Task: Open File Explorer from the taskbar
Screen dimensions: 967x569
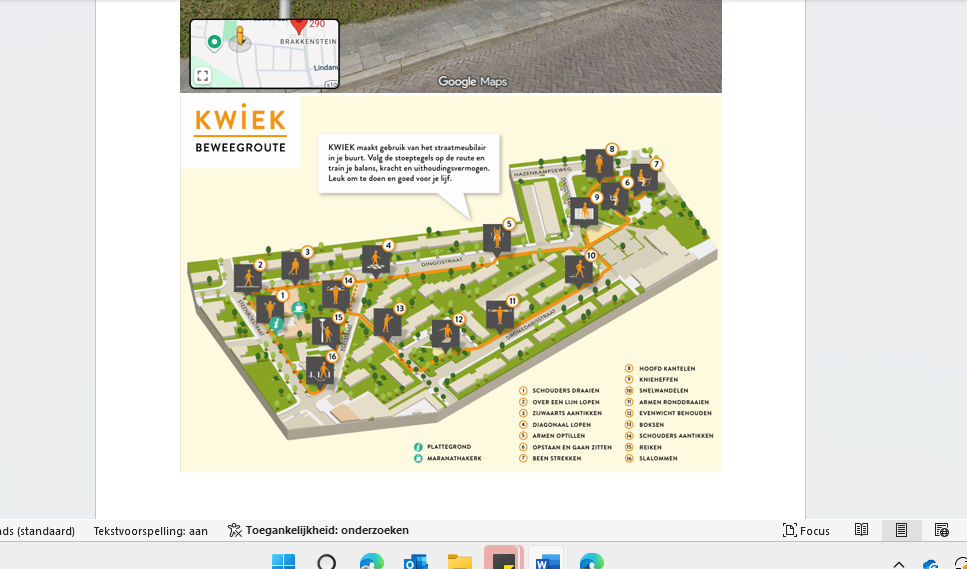Action: point(459,562)
